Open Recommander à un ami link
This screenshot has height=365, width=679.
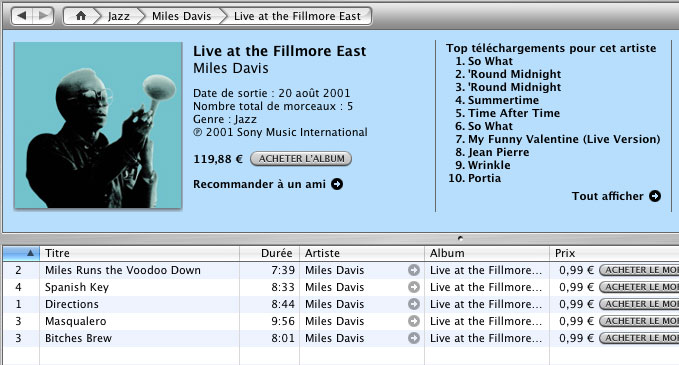259,184
